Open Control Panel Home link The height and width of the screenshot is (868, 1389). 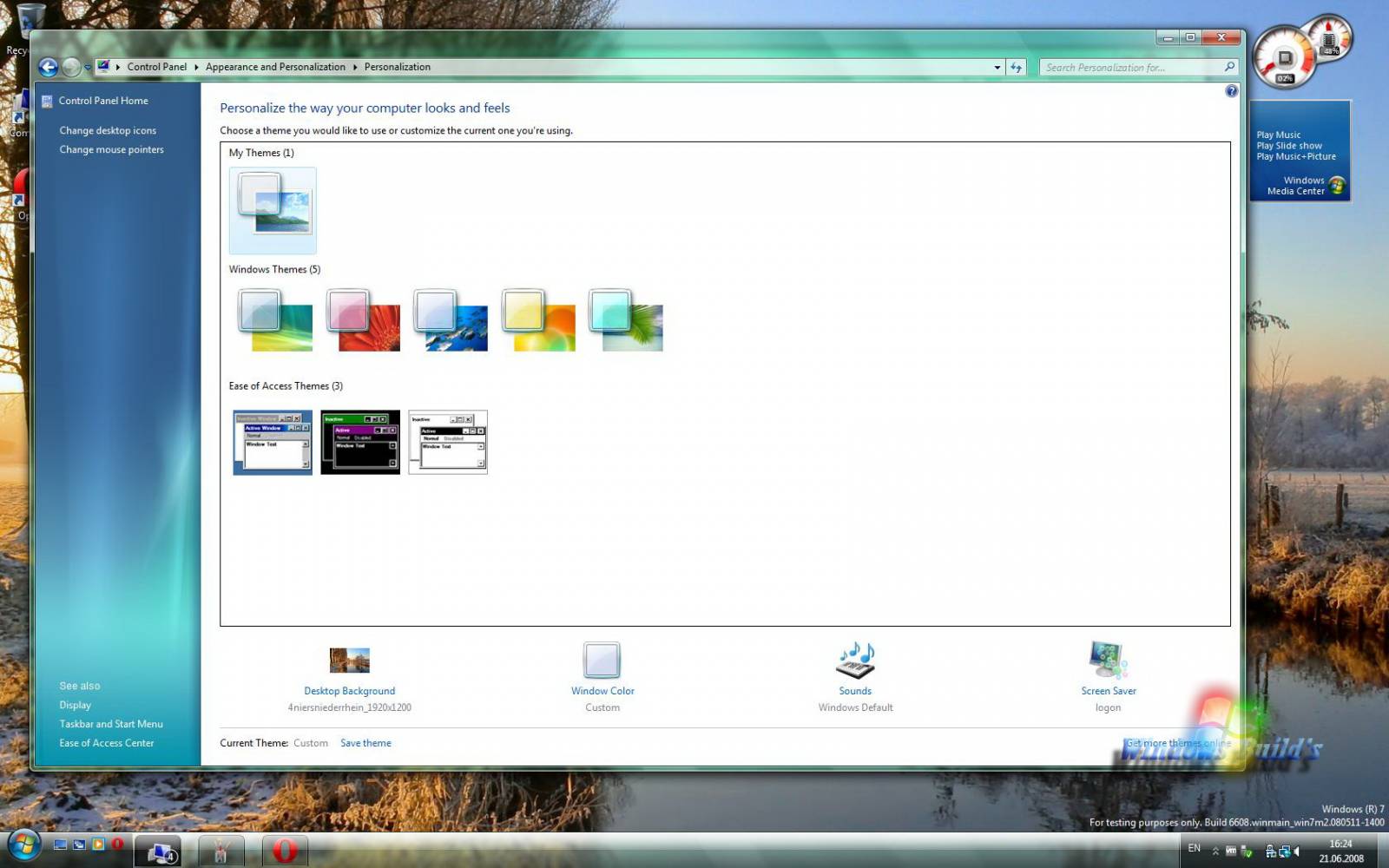coord(103,101)
